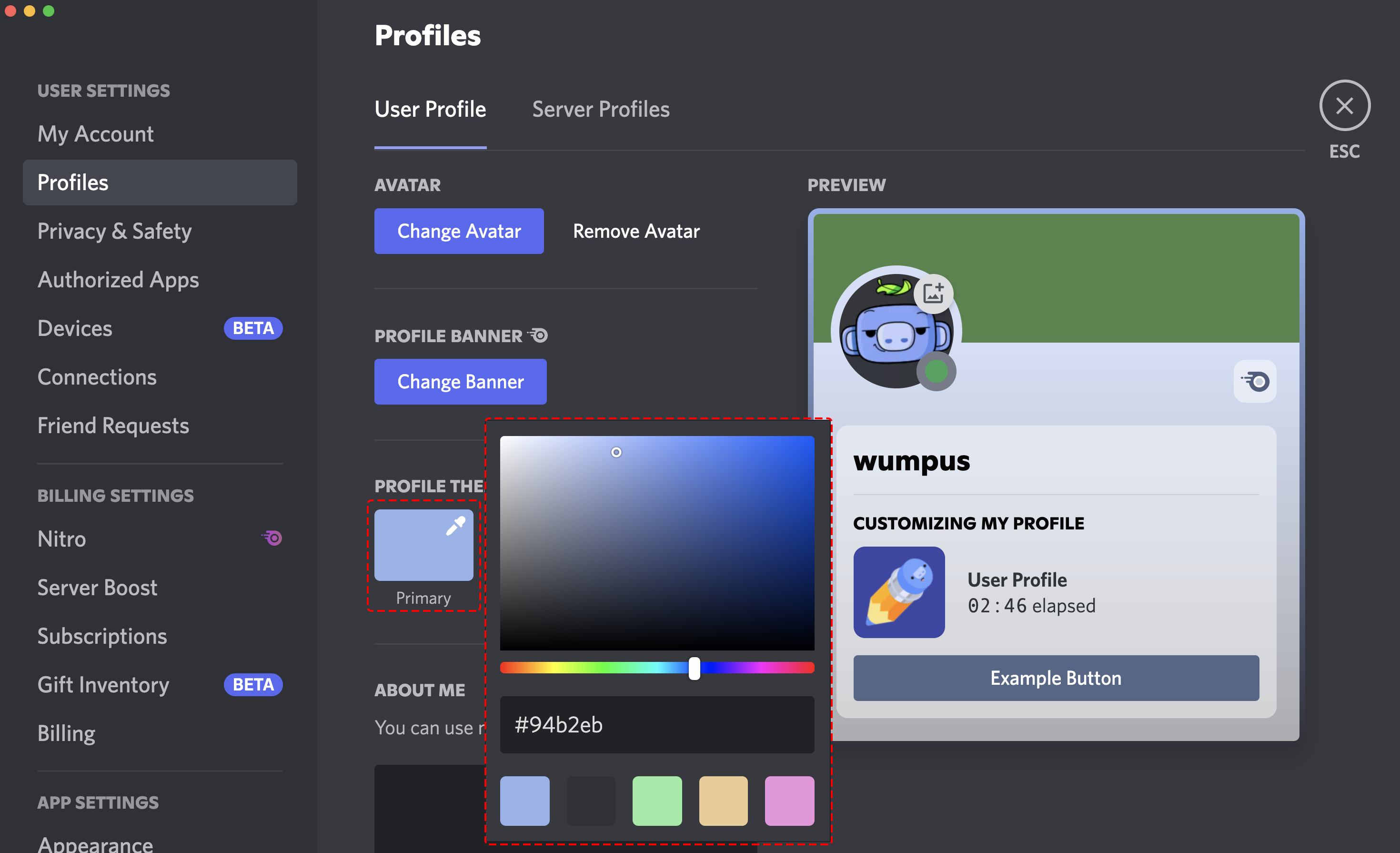Click the purple Nitro sidebar icon
The width and height of the screenshot is (1400, 853).
click(x=272, y=538)
